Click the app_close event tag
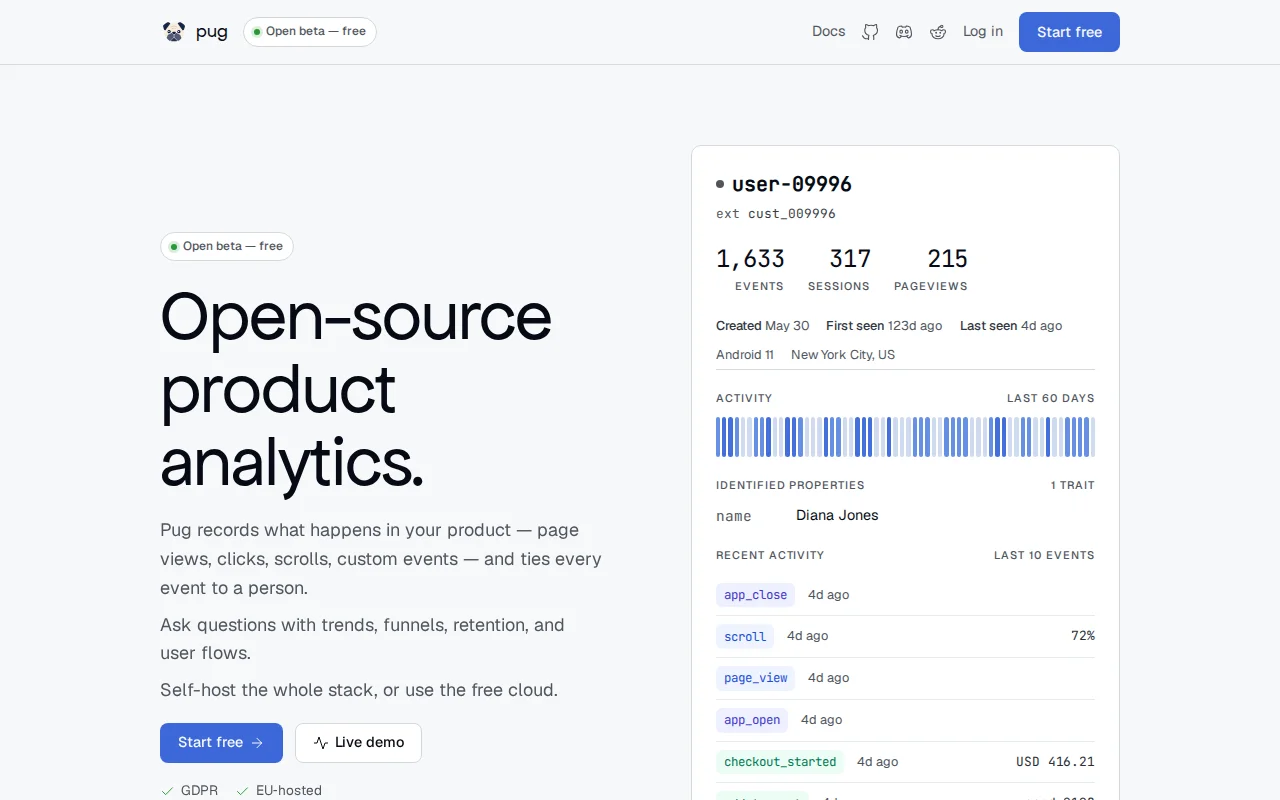The height and width of the screenshot is (800, 1280). coord(755,595)
